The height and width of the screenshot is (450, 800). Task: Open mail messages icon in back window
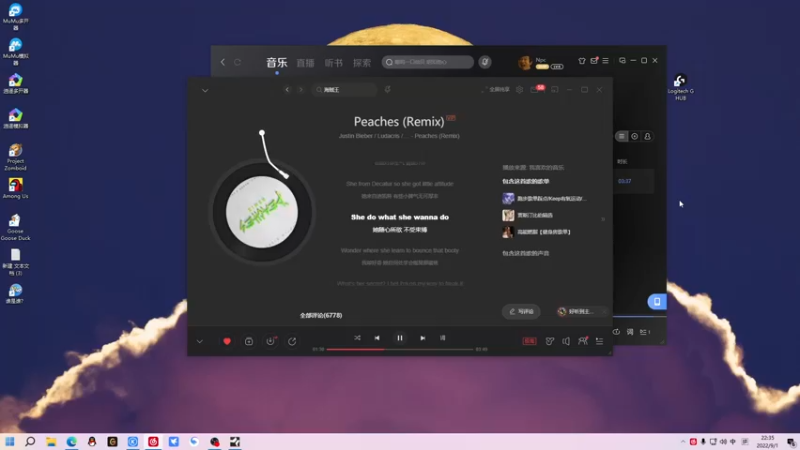[x=594, y=61]
